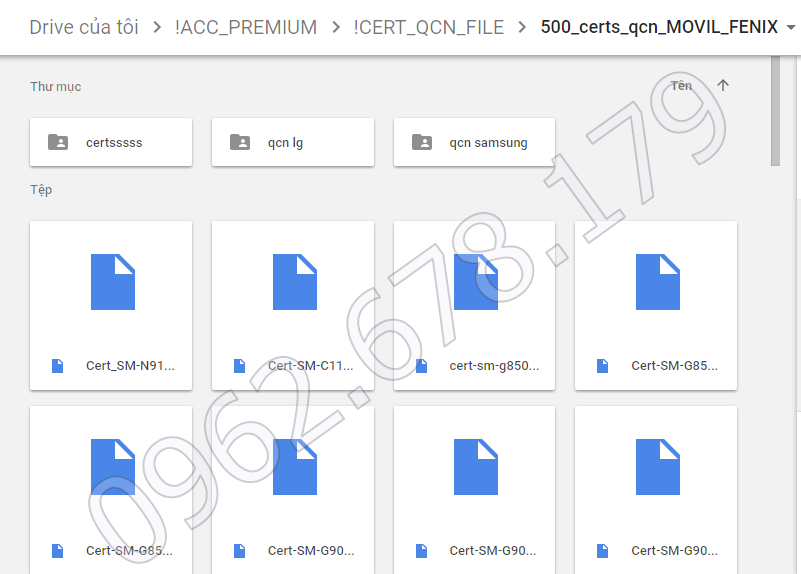Click the file name cert-sm-g850...
The width and height of the screenshot is (801, 574).
pos(494,366)
